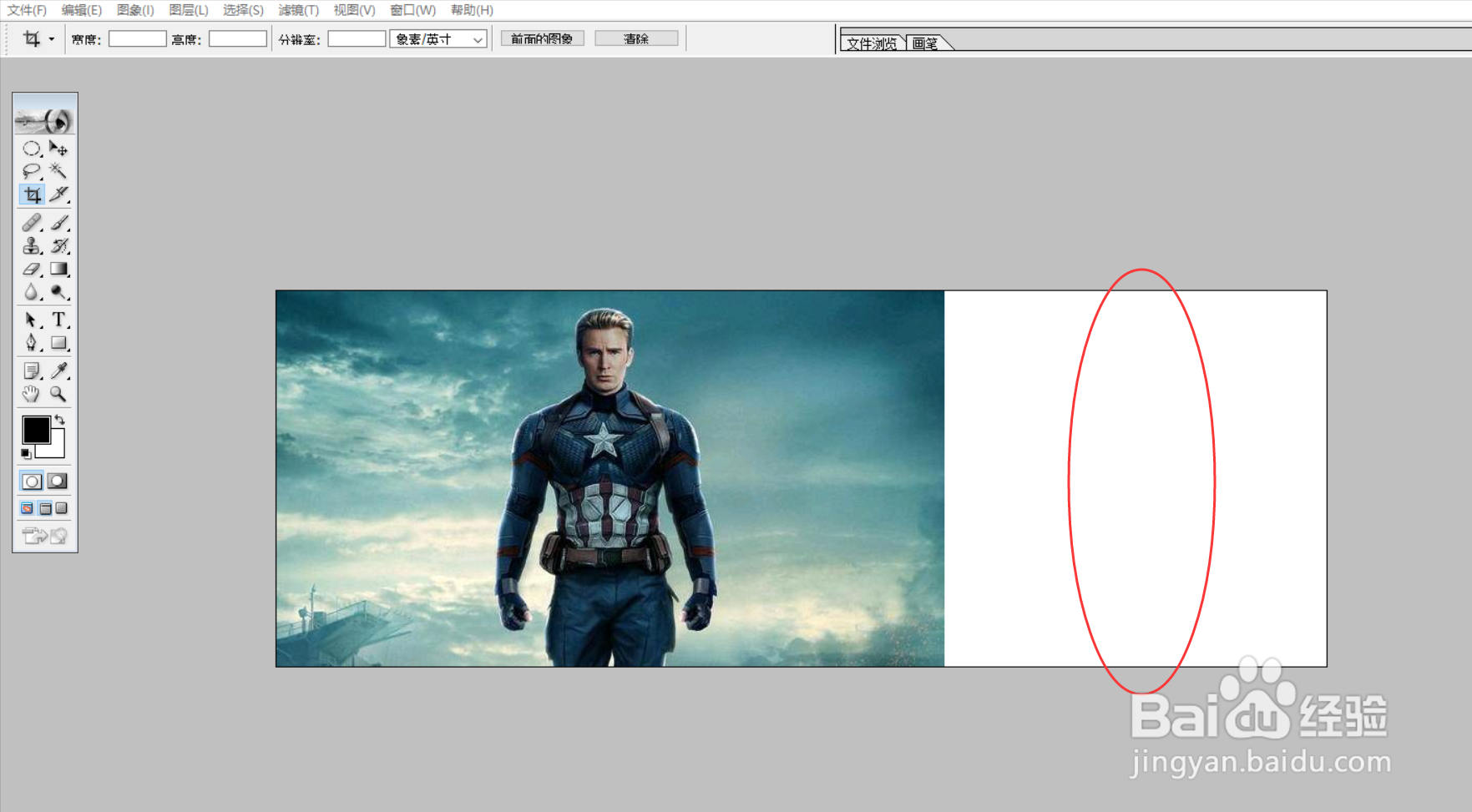The height and width of the screenshot is (812, 1472).
Task: Select the Eyedropper tool
Action: click(58, 371)
